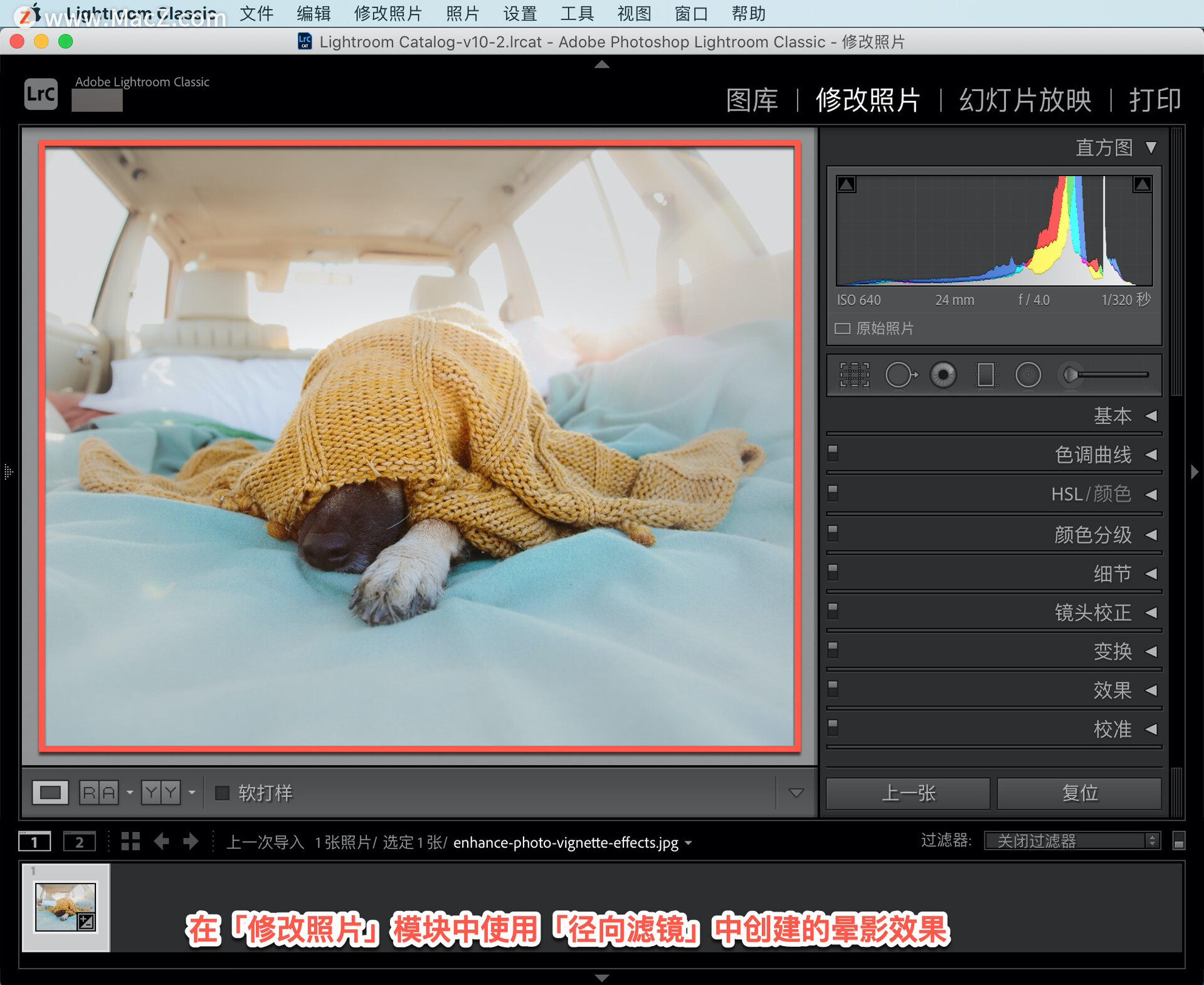Open the 修改照片 menu in menu bar

click(388, 13)
